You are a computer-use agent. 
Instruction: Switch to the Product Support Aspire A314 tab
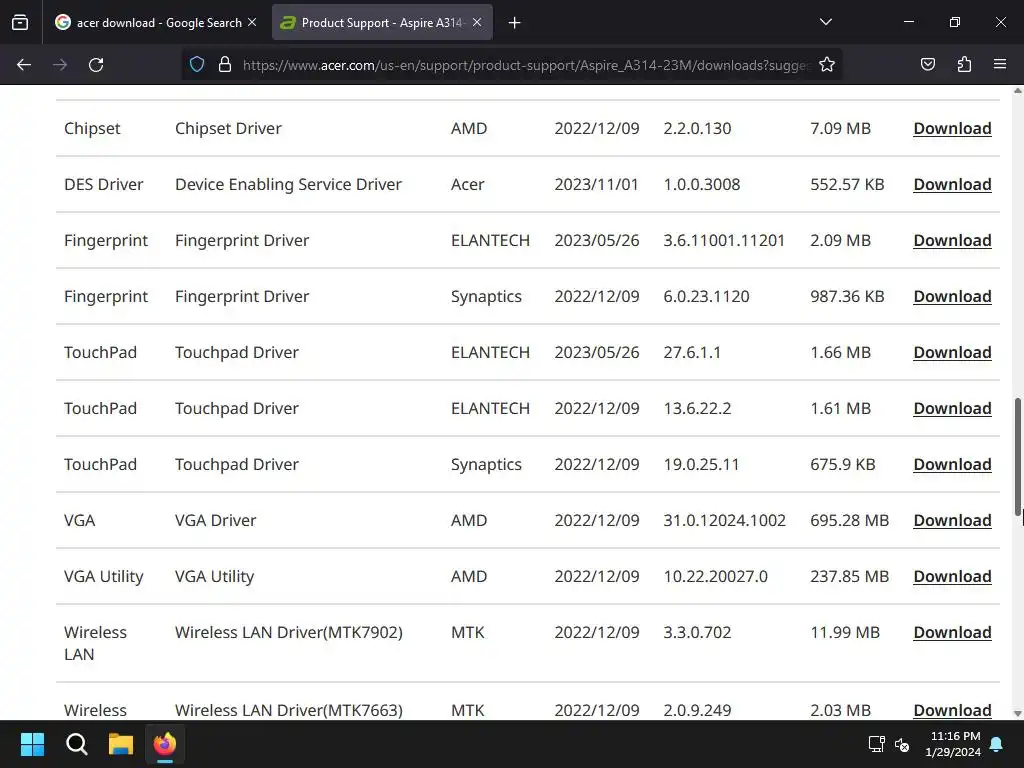click(382, 22)
